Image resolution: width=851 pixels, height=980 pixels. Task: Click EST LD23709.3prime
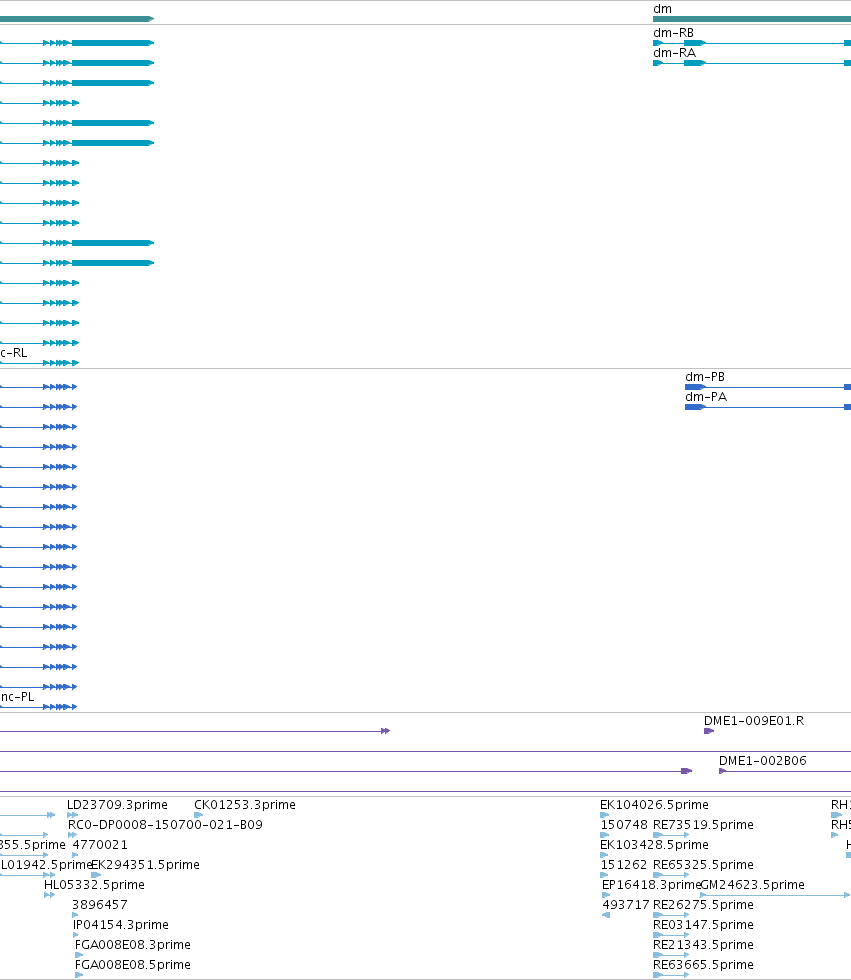click(x=117, y=804)
